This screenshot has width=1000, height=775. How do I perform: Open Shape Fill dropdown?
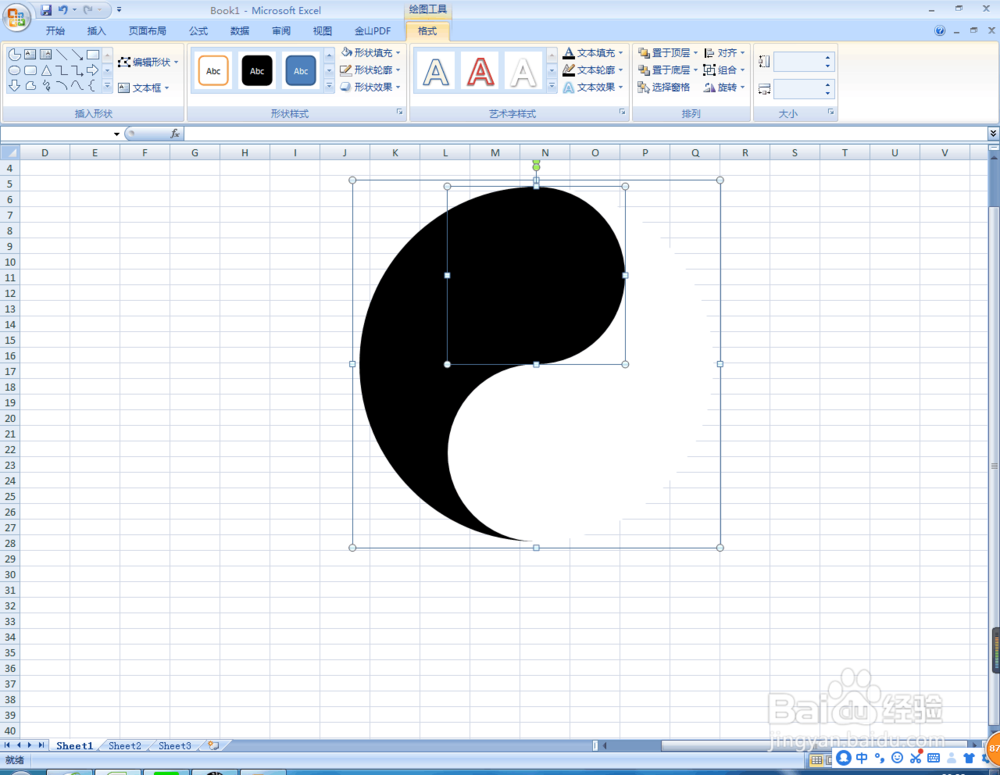371,52
